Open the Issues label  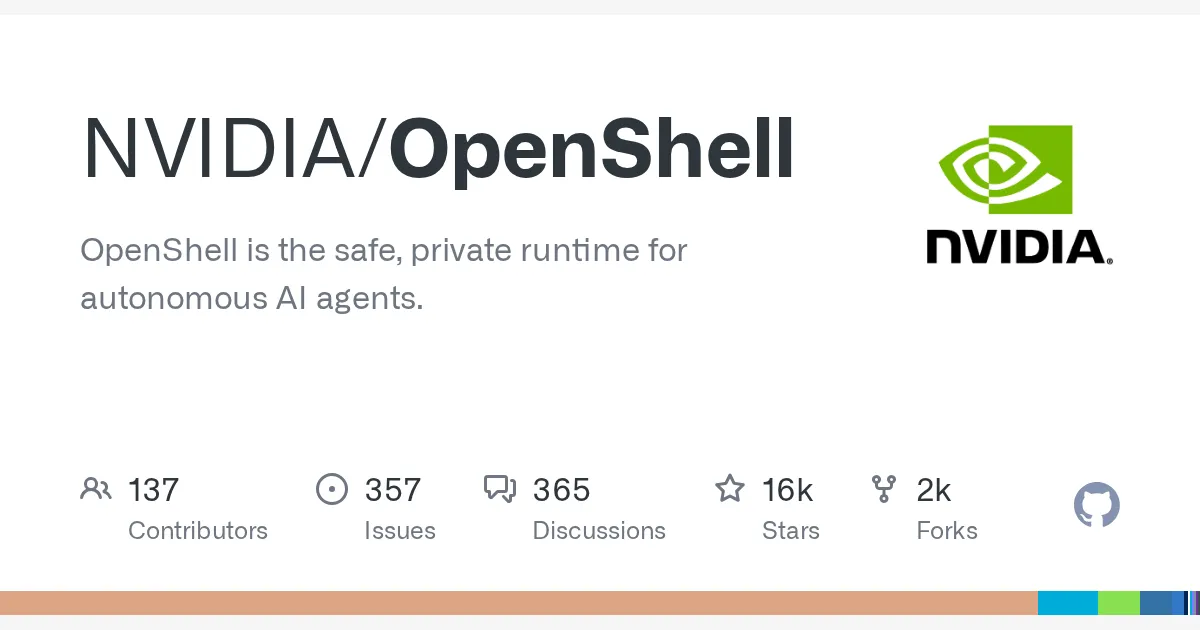(400, 530)
